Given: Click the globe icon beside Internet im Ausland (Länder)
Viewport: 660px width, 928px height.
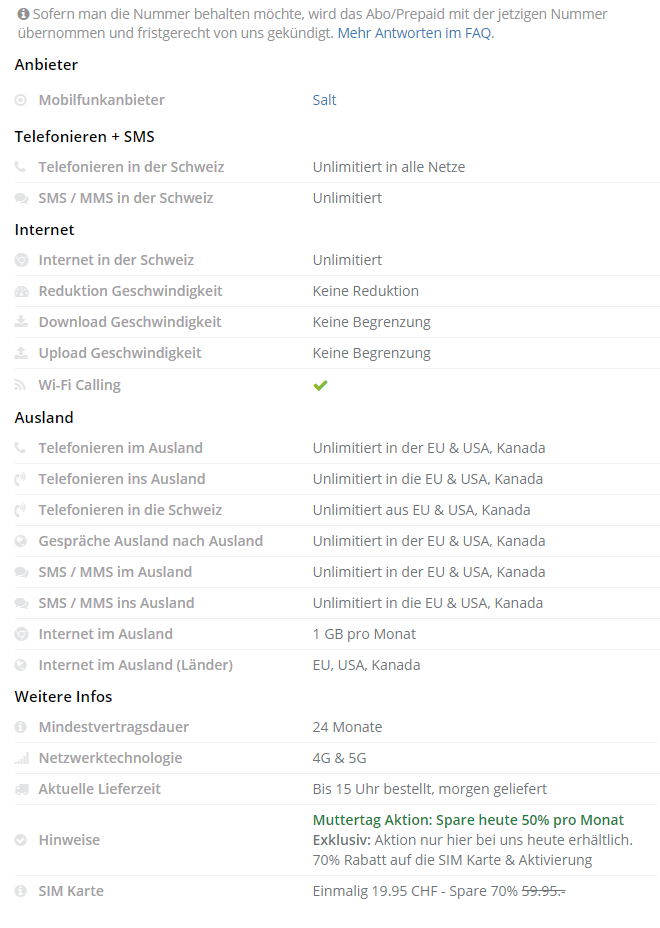Looking at the screenshot, I should [x=21, y=665].
